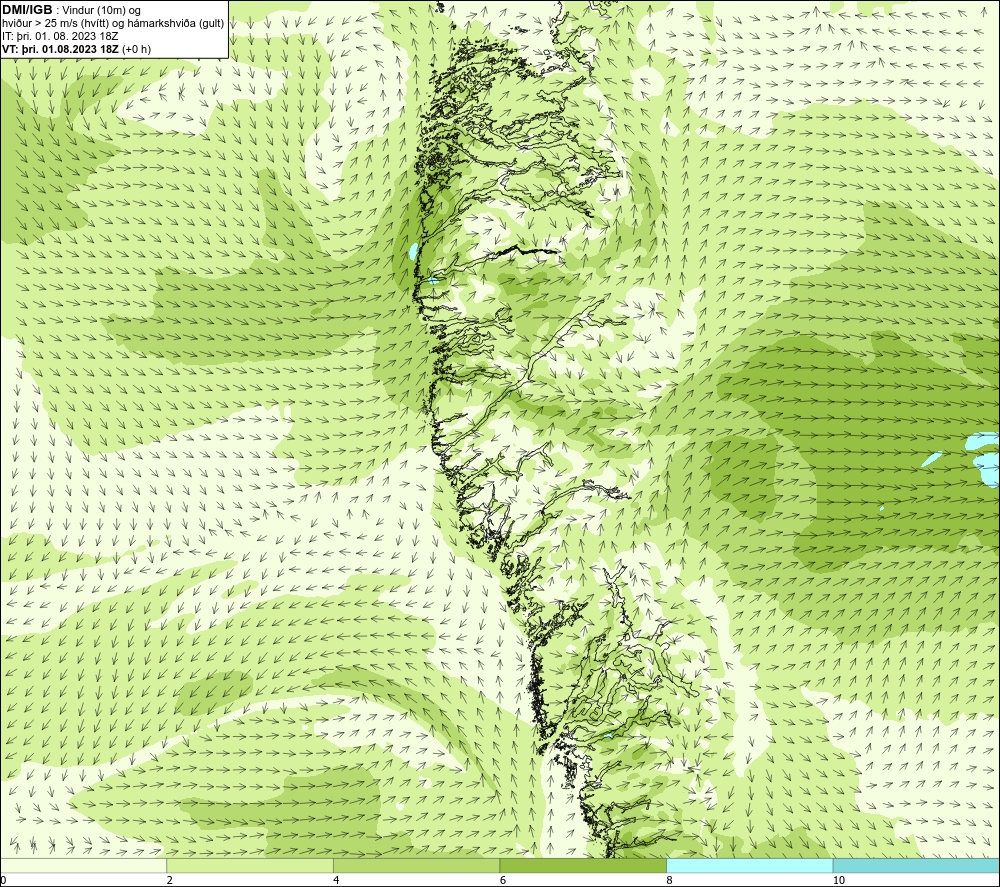
Task: Click the 'DMI/IGB' title text
Action: click(x=27, y=10)
